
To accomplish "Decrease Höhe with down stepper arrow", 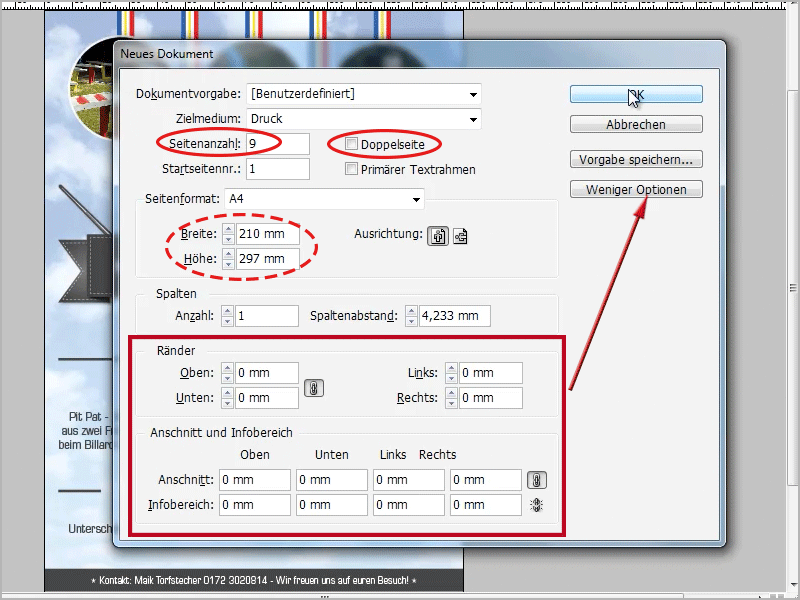I will [x=228, y=264].
